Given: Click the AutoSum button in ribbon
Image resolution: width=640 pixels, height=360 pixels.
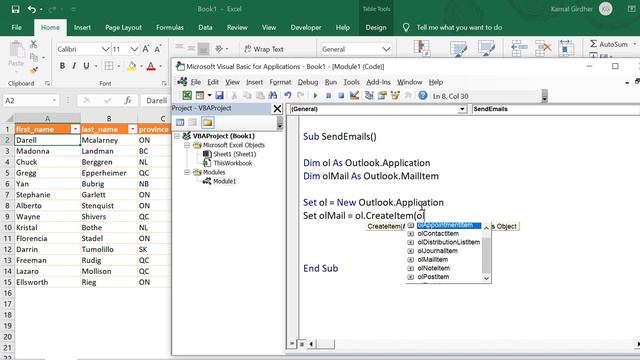Looking at the screenshot, I should click(609, 44).
